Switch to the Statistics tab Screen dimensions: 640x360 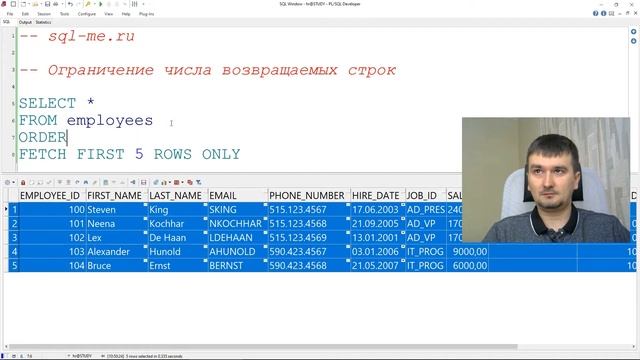coord(43,22)
